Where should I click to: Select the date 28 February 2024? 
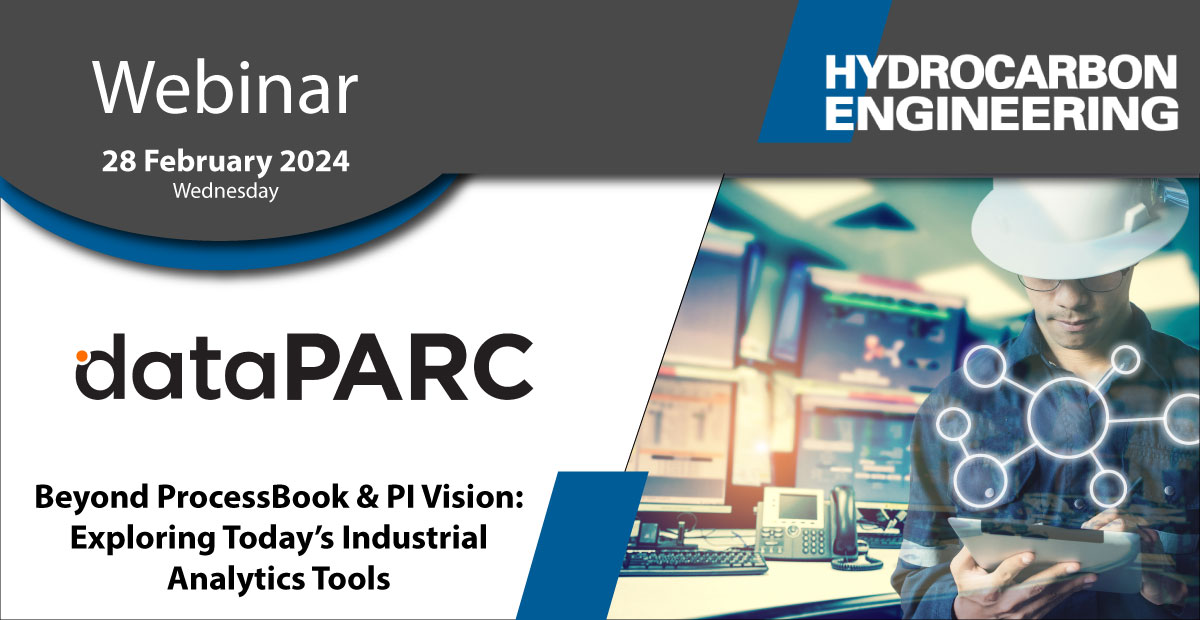226,162
